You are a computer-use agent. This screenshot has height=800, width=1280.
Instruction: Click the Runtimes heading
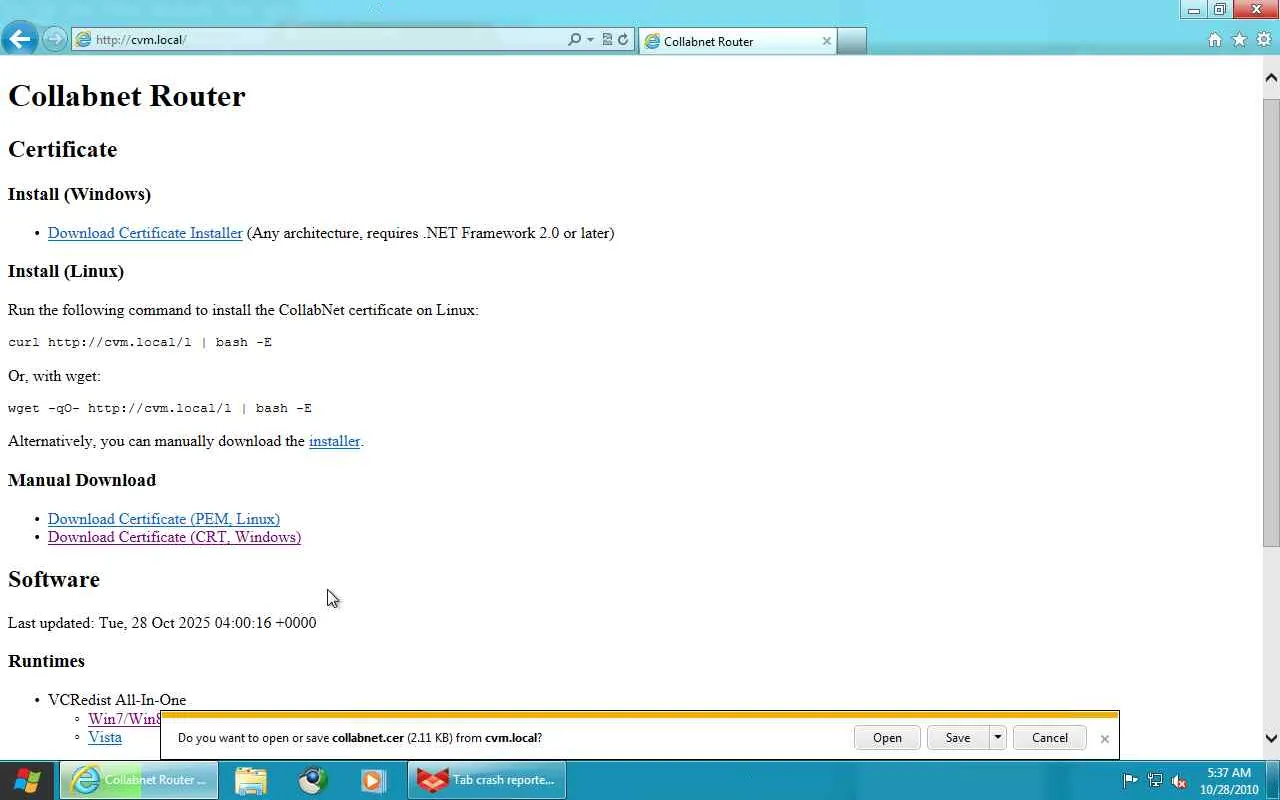[x=46, y=661]
